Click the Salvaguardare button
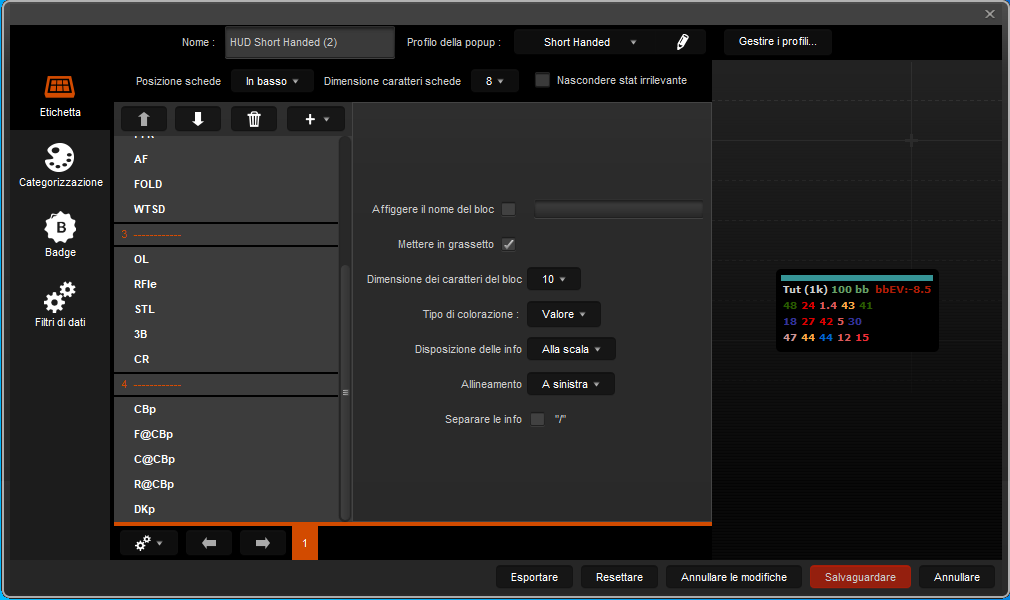Screen dimensions: 1010x600 (x=860, y=577)
